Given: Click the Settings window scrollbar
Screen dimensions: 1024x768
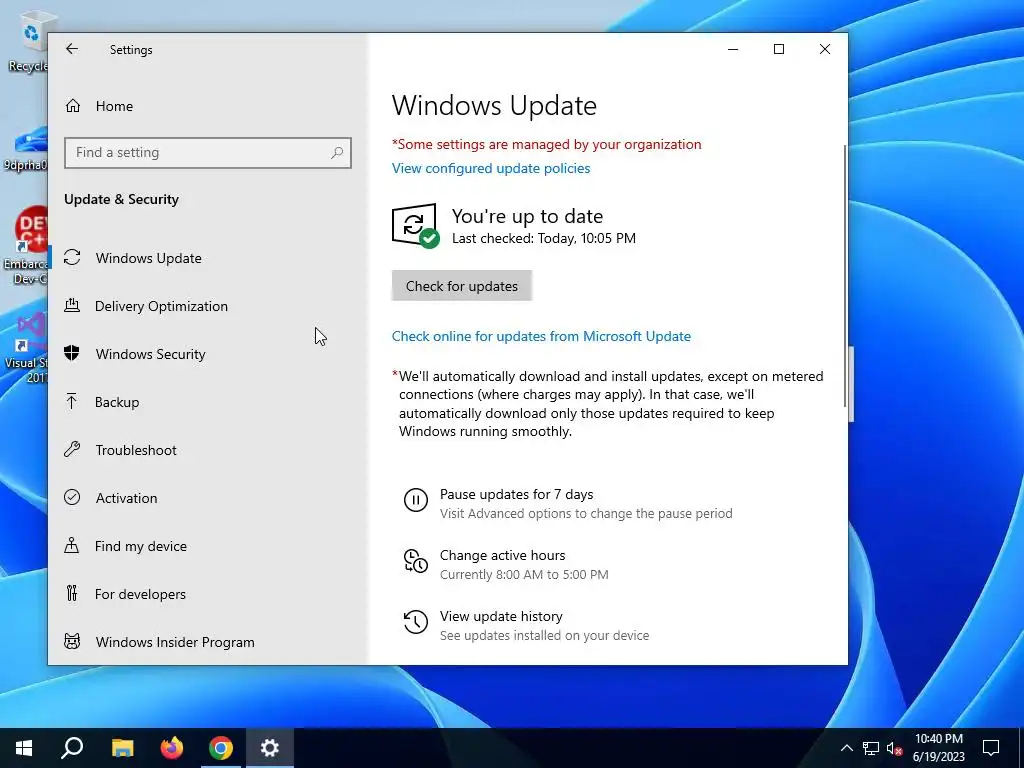Looking at the screenshot, I should click(x=845, y=274).
